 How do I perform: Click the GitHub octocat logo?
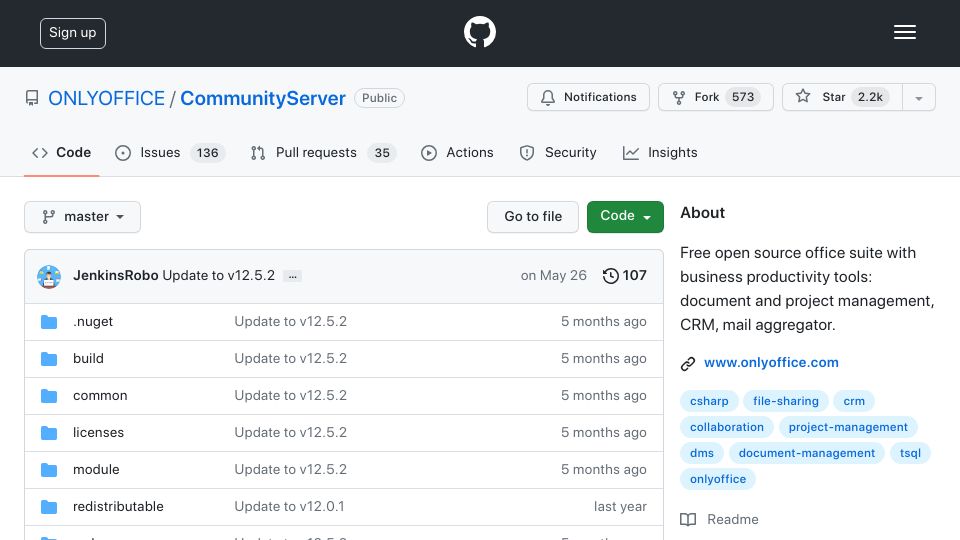pyautogui.click(x=479, y=32)
